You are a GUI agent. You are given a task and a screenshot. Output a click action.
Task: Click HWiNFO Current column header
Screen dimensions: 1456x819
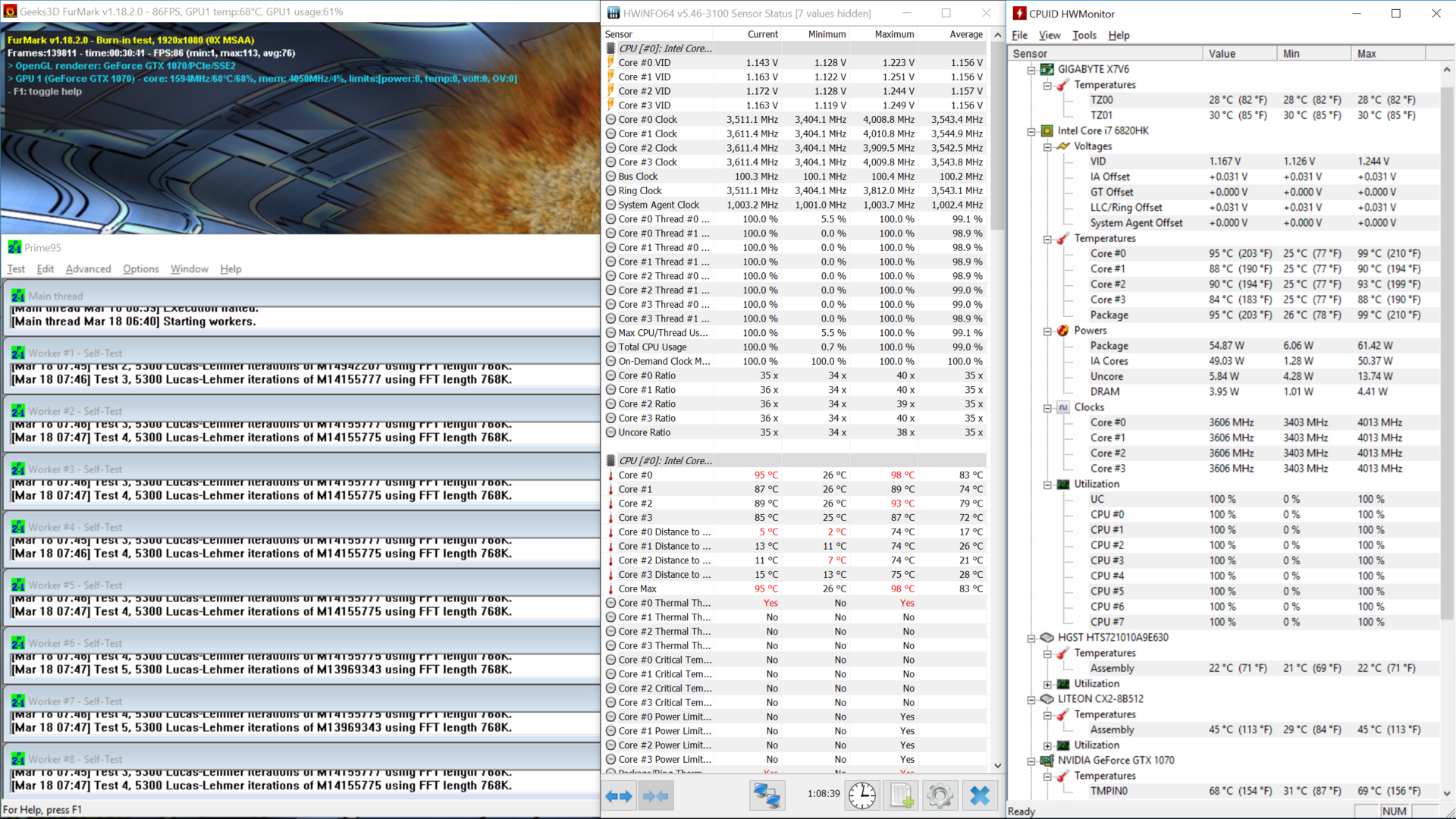[747, 34]
